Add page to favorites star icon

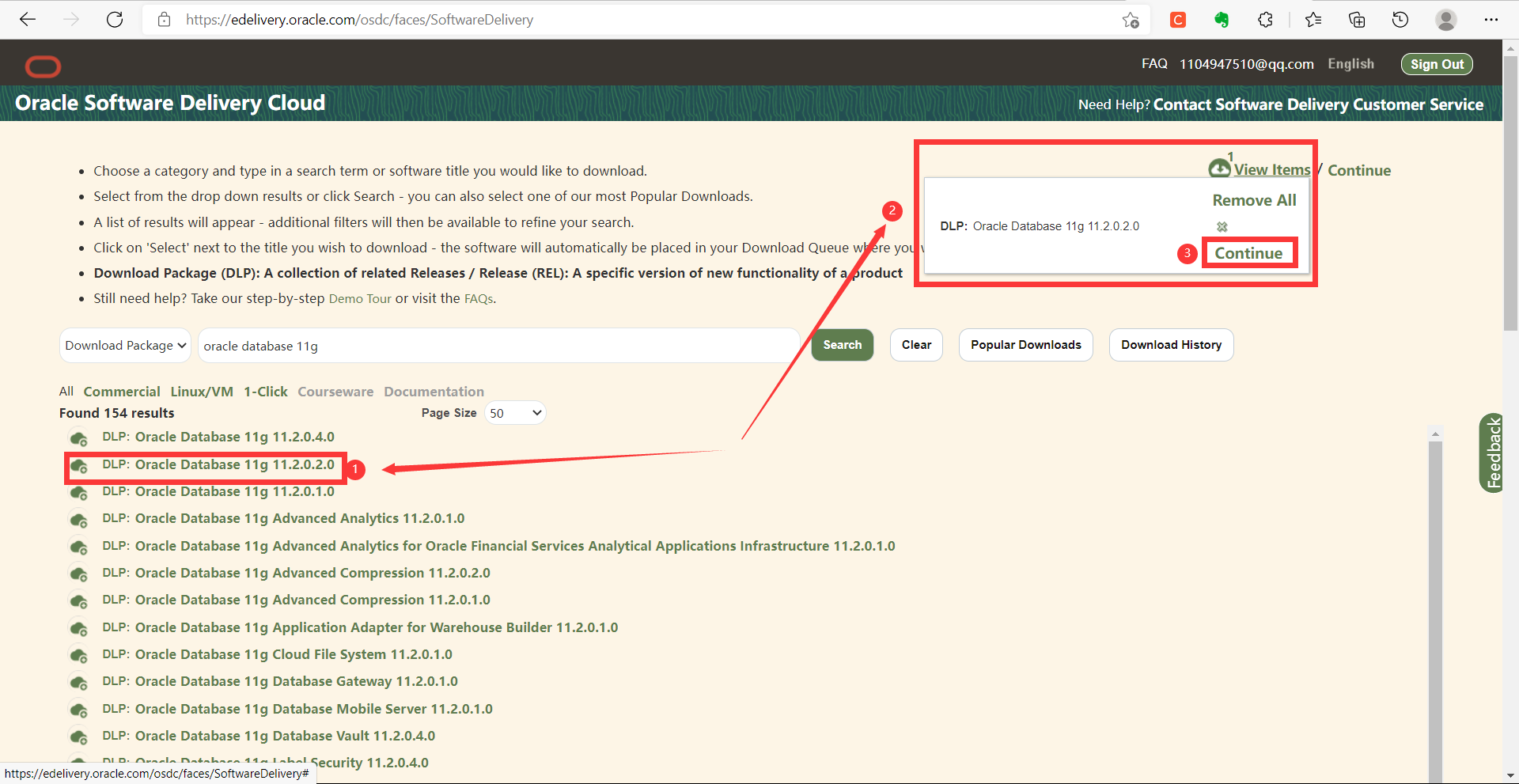[1131, 20]
